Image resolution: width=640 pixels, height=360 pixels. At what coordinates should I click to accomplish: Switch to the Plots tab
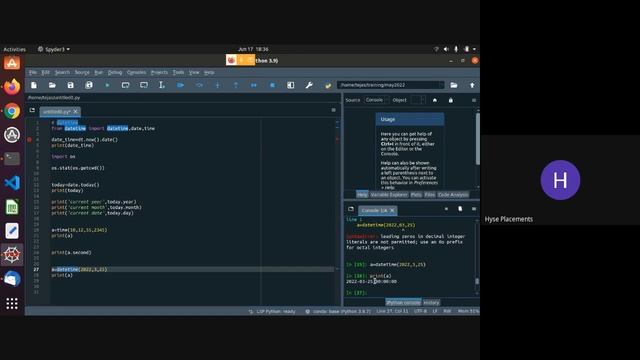pos(416,195)
